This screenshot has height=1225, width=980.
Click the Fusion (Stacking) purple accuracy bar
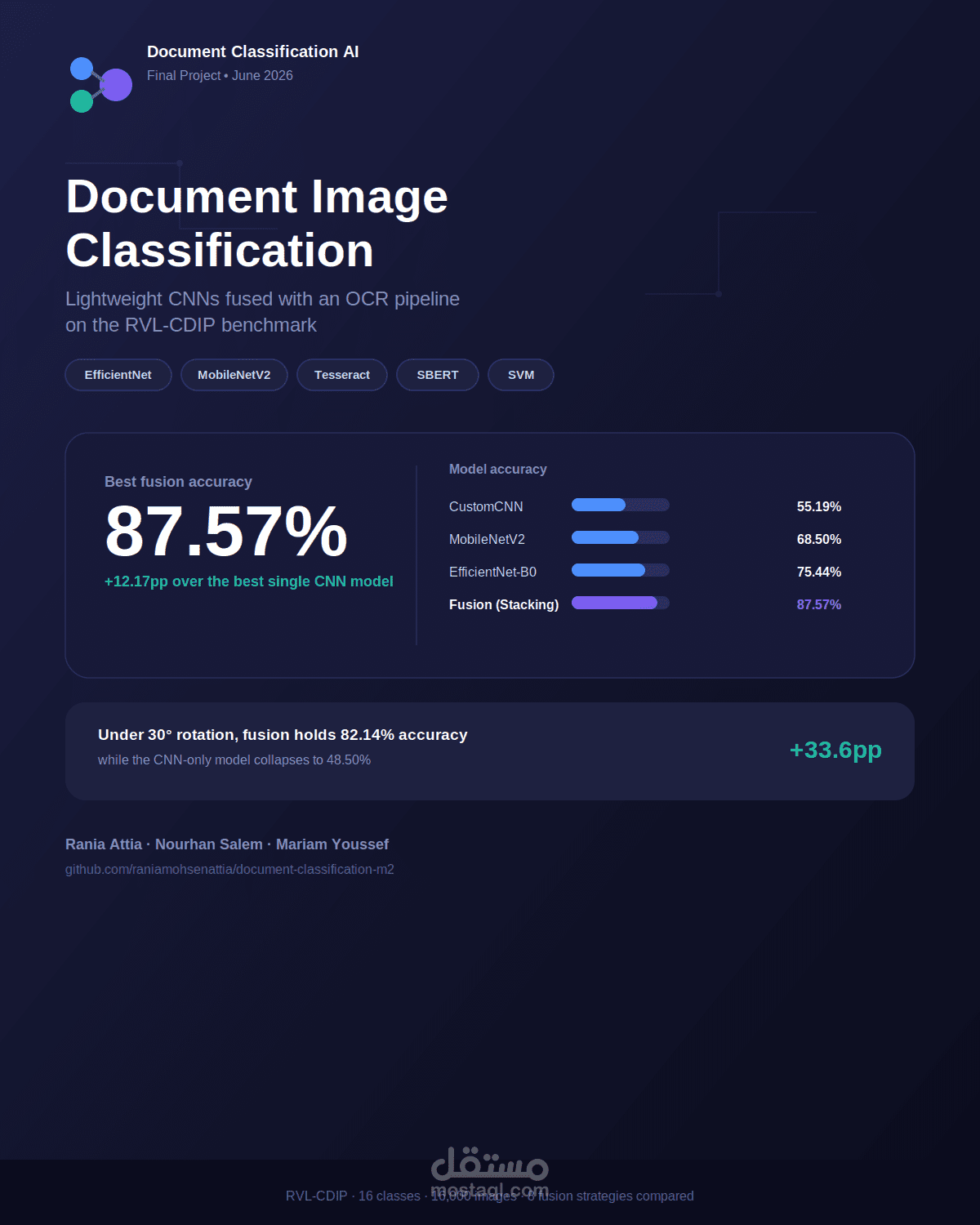(x=621, y=603)
